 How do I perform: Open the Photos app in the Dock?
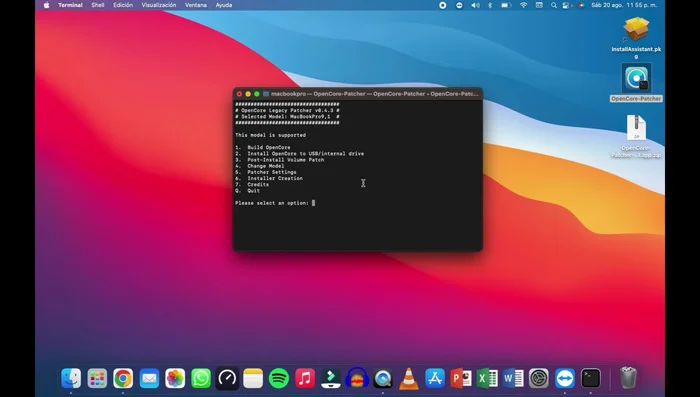[x=175, y=378]
